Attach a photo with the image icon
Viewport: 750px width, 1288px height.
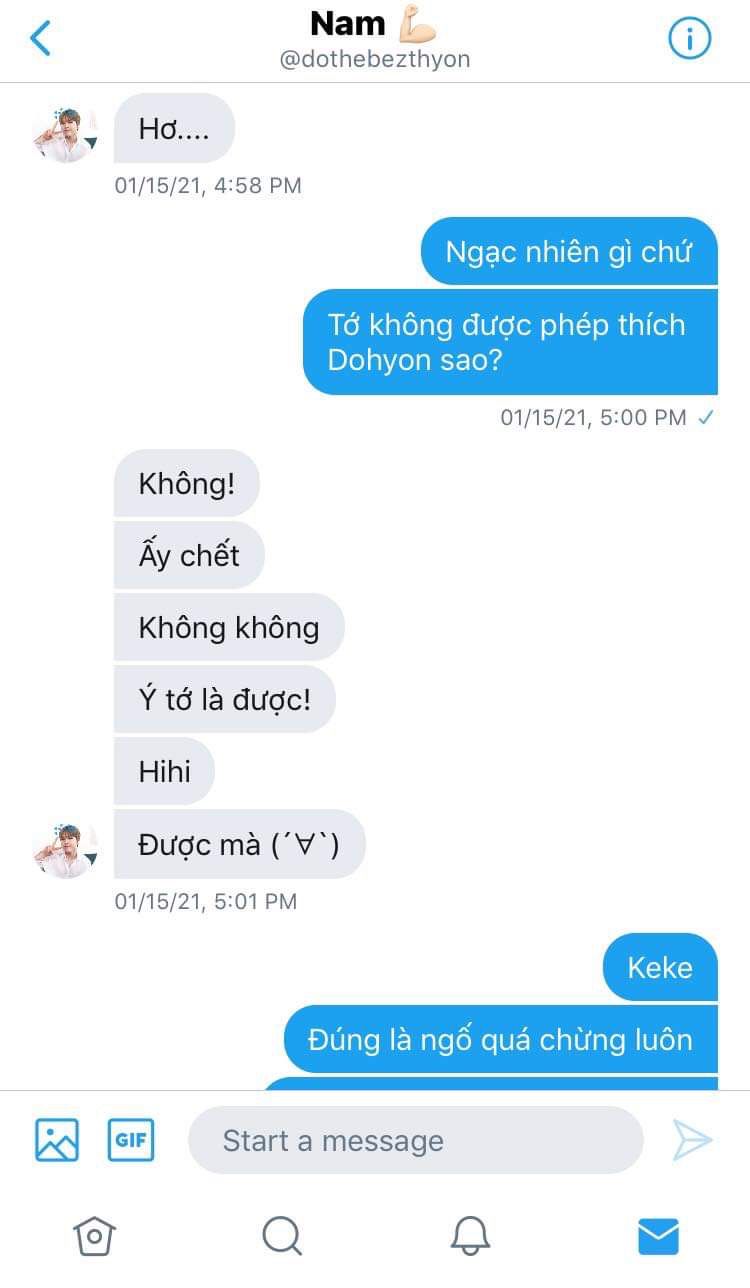[x=57, y=1139]
